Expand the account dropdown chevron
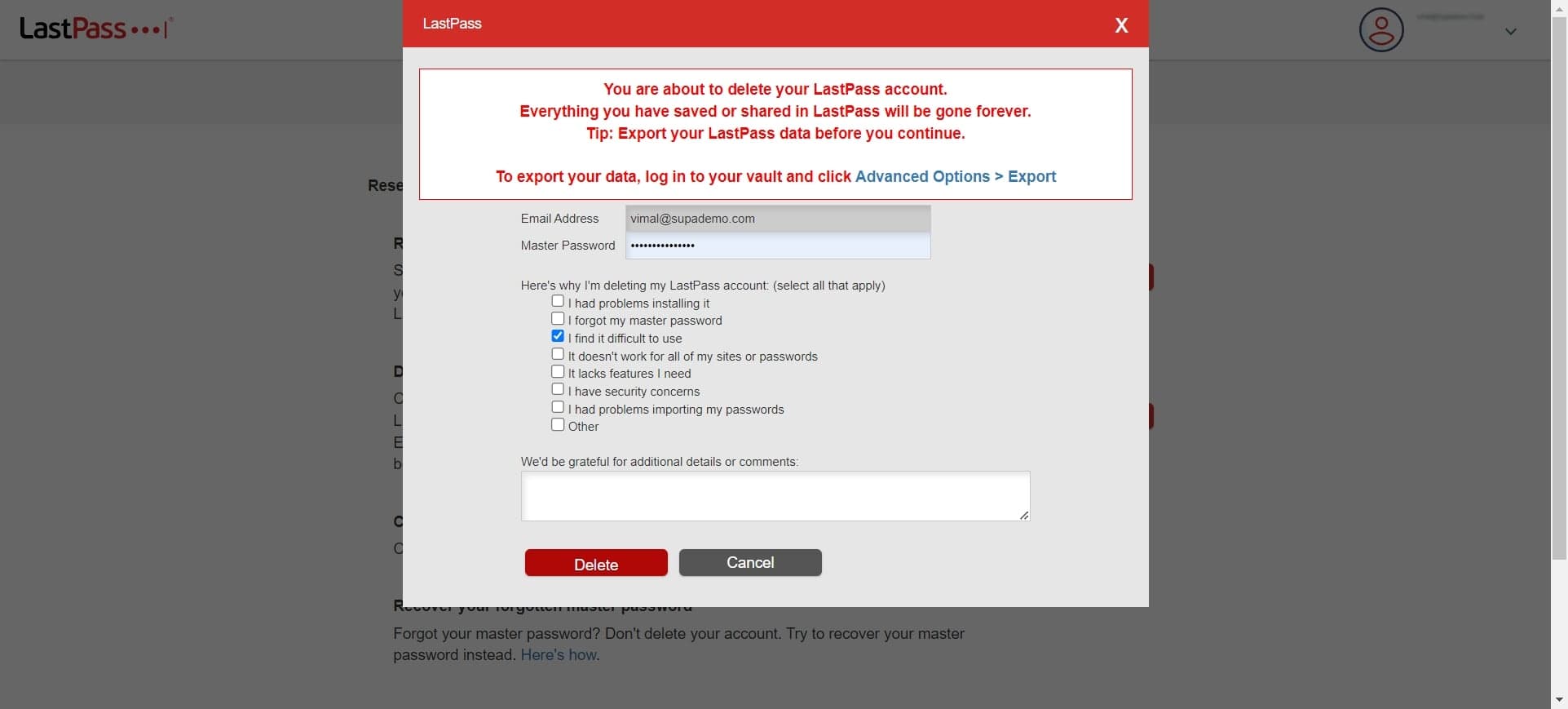 1510,32
